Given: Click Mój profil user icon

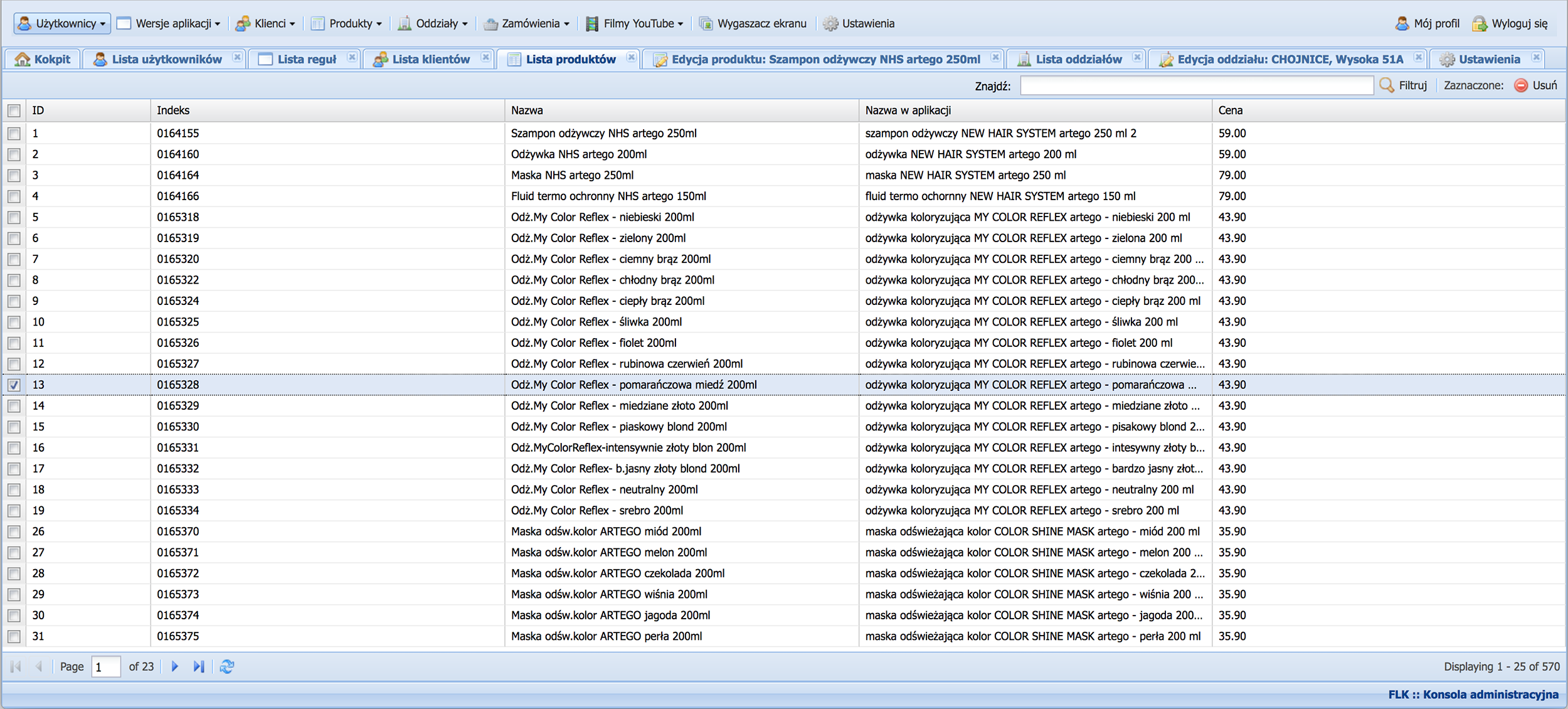Looking at the screenshot, I should pos(1402,24).
